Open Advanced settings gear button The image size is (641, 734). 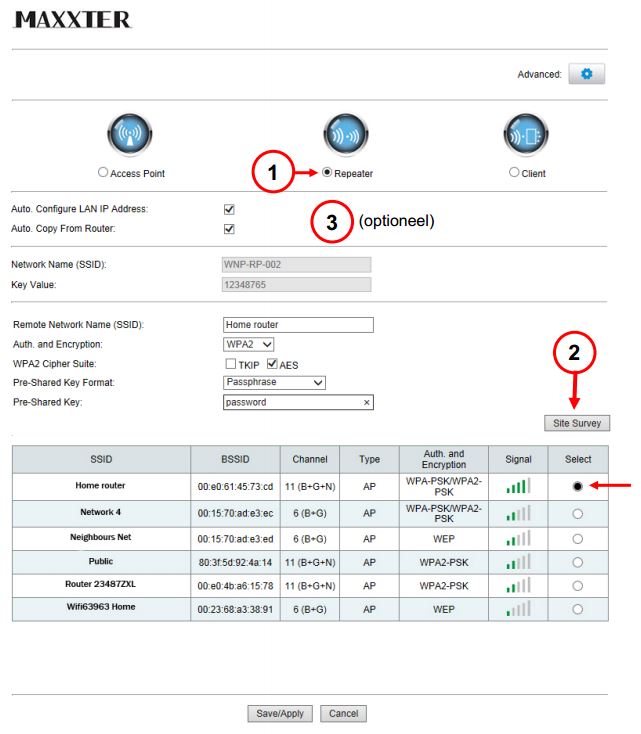(586, 74)
